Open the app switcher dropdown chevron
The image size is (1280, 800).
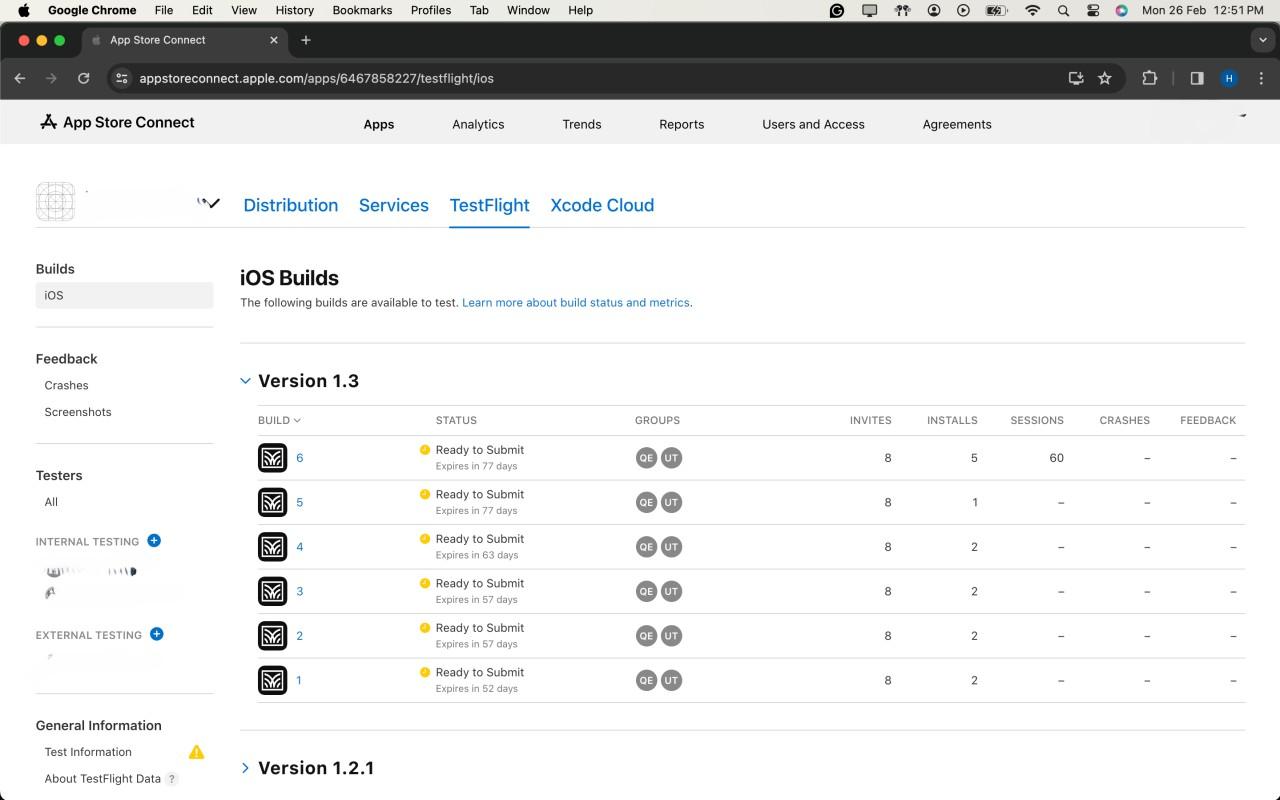[213, 203]
